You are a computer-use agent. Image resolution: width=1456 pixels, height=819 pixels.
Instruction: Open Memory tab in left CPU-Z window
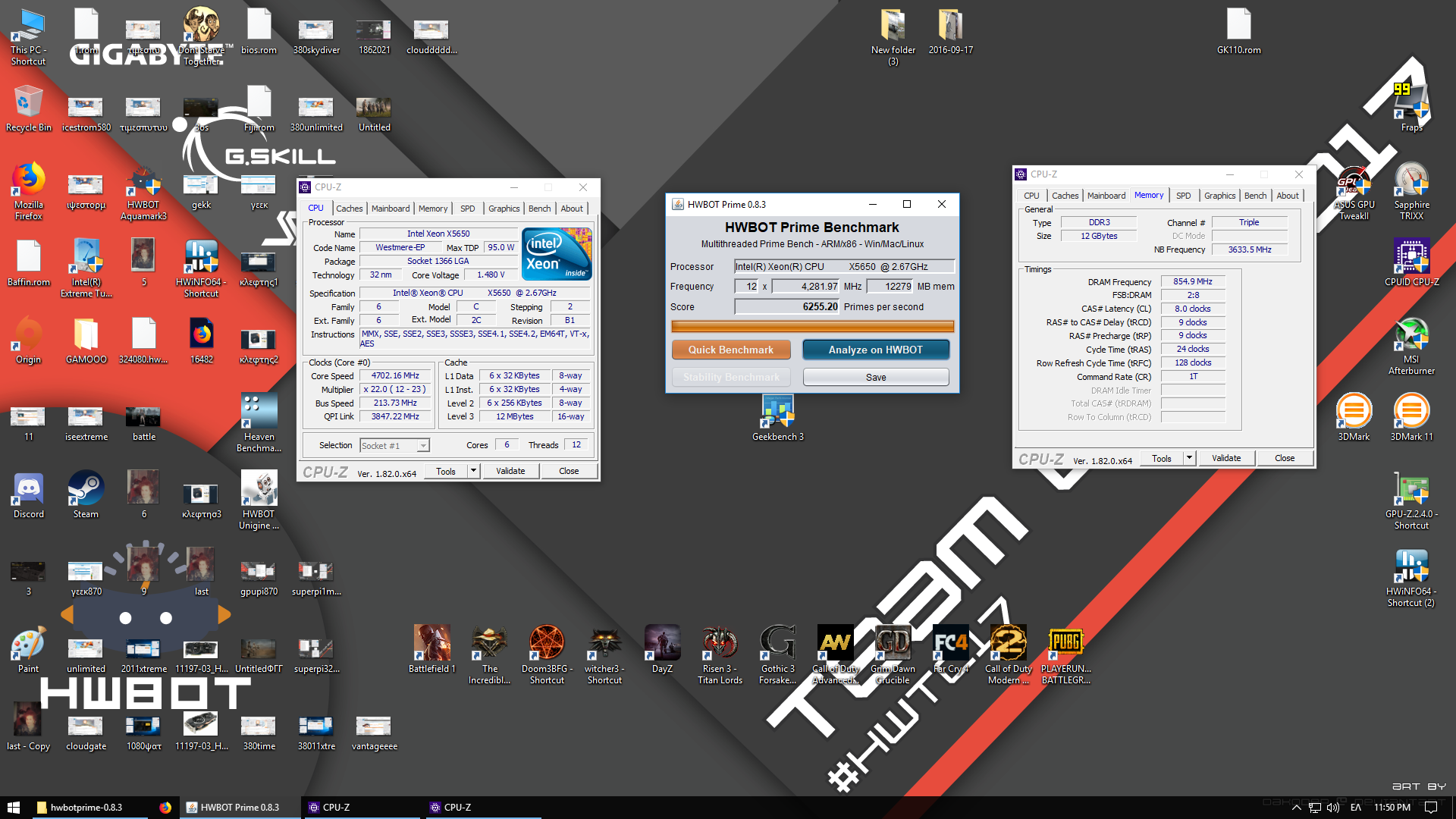[433, 209]
